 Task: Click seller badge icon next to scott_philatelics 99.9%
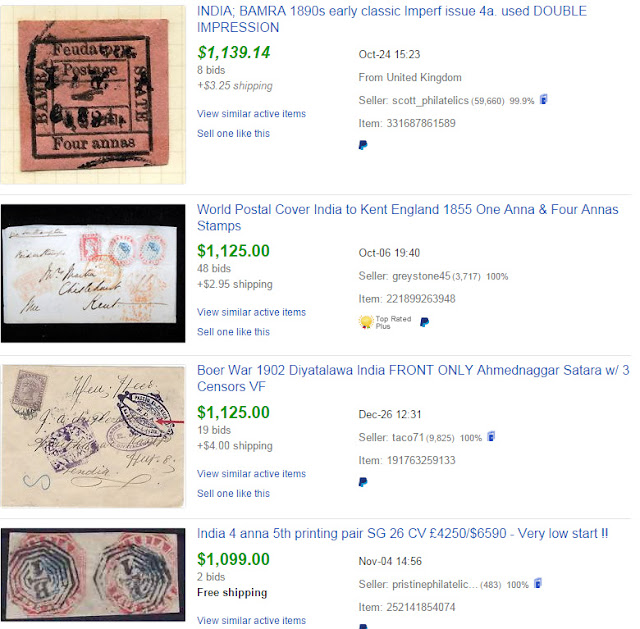[543, 99]
